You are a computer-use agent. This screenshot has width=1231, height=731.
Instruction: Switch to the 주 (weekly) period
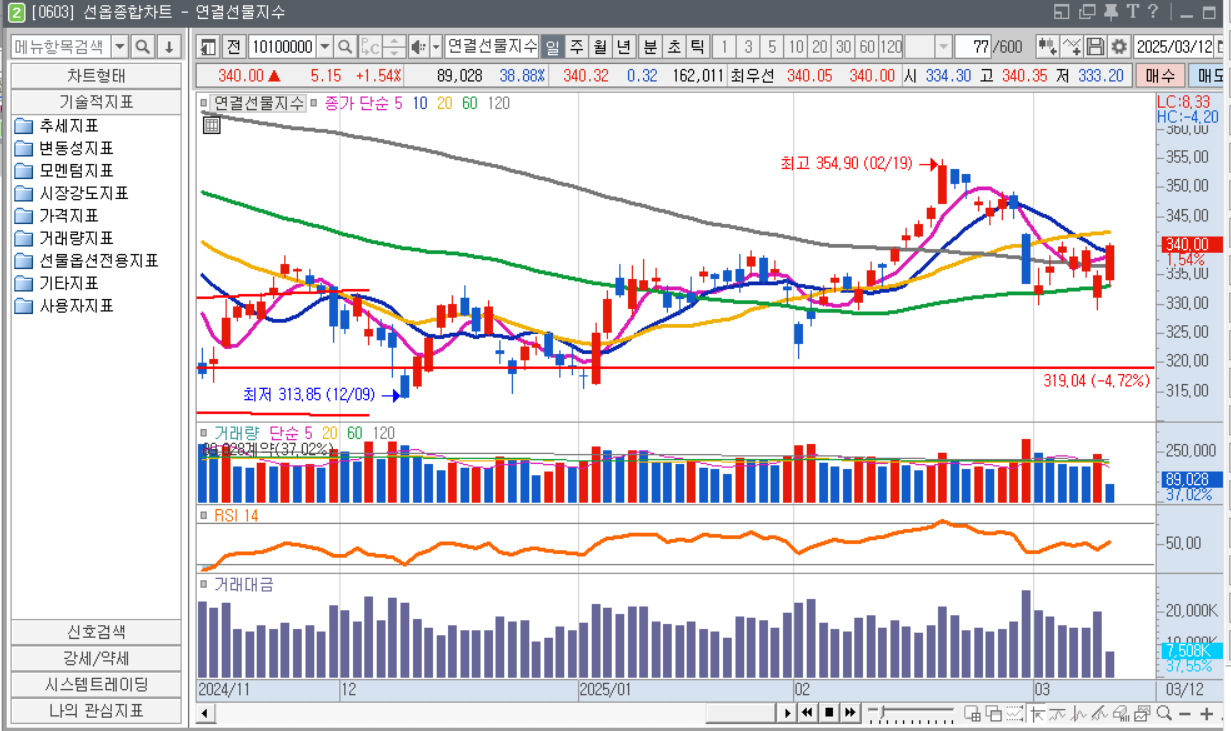pyautogui.click(x=577, y=47)
